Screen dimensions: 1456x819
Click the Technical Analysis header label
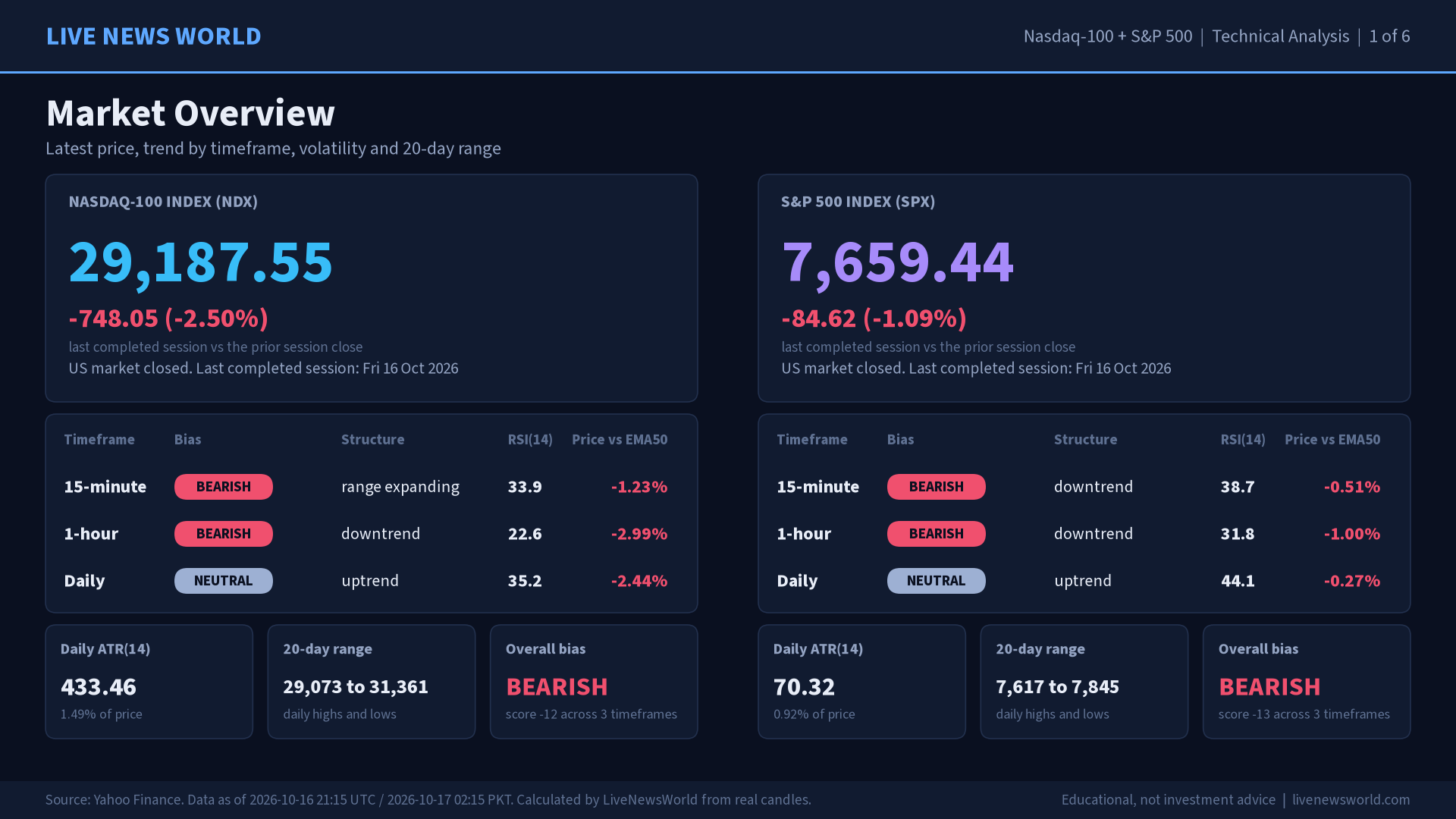point(1281,36)
